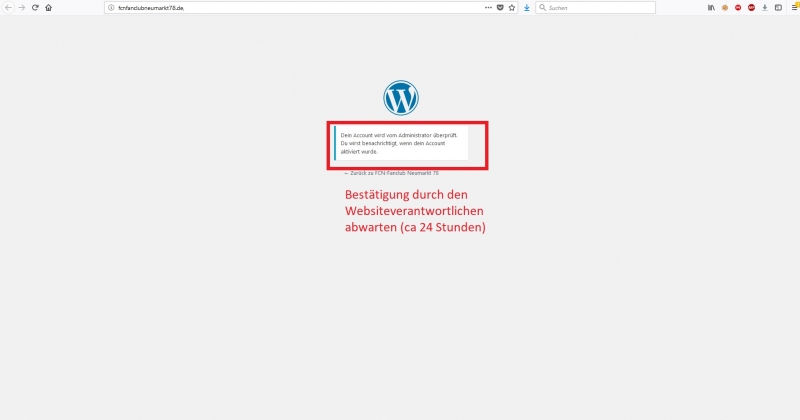The height and width of the screenshot is (420, 800).
Task: Go back to the previous page
Action: tap(8, 8)
